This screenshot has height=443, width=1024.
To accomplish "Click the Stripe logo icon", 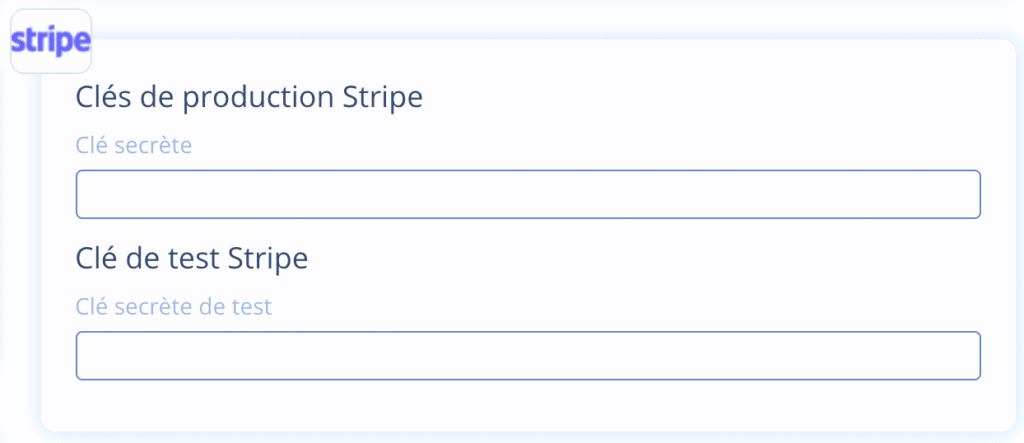I will 50,41.
